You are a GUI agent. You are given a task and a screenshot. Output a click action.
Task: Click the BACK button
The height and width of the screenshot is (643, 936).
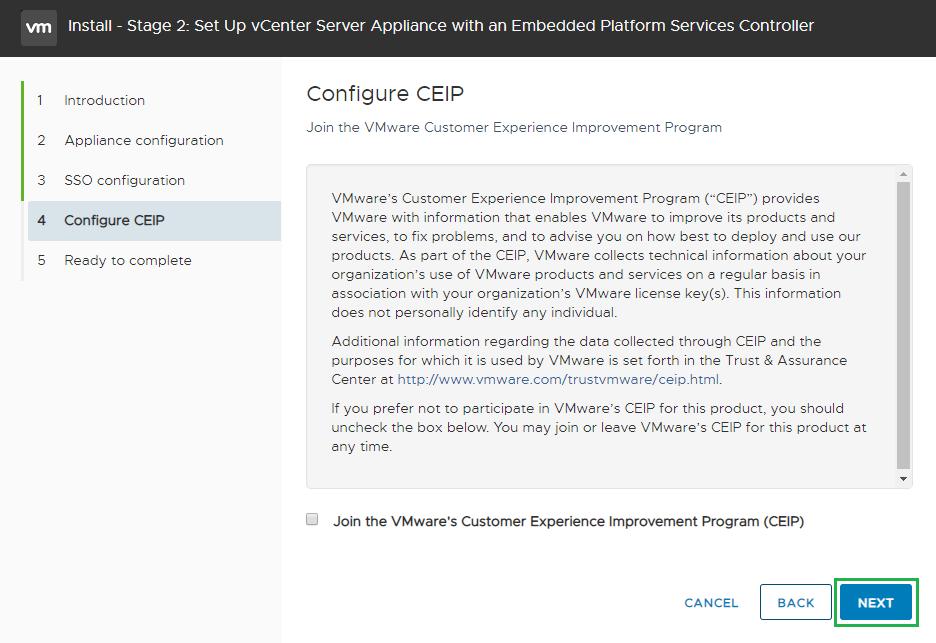795,603
